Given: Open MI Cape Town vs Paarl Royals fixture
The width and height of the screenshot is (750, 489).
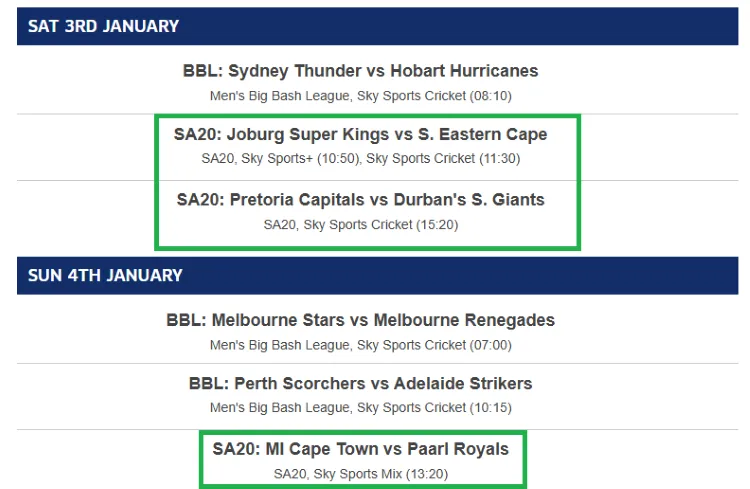Looking at the screenshot, I should click(x=360, y=449).
